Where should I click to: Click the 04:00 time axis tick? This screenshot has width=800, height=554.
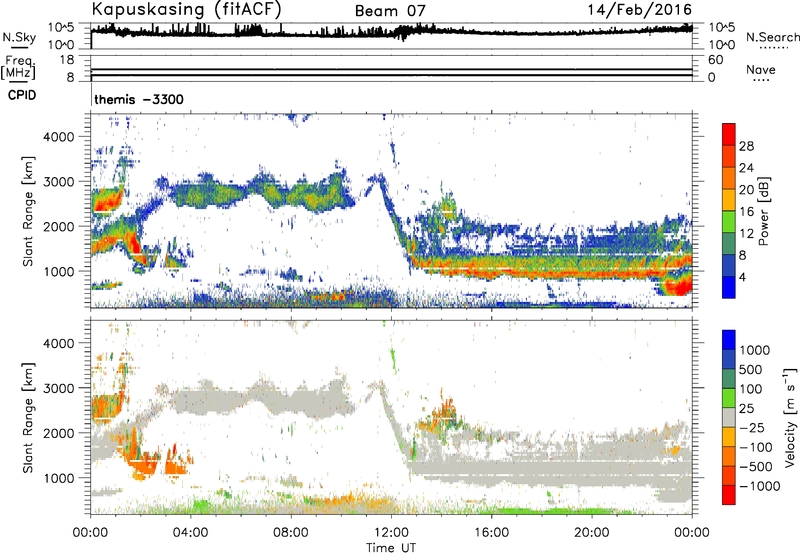pos(190,533)
